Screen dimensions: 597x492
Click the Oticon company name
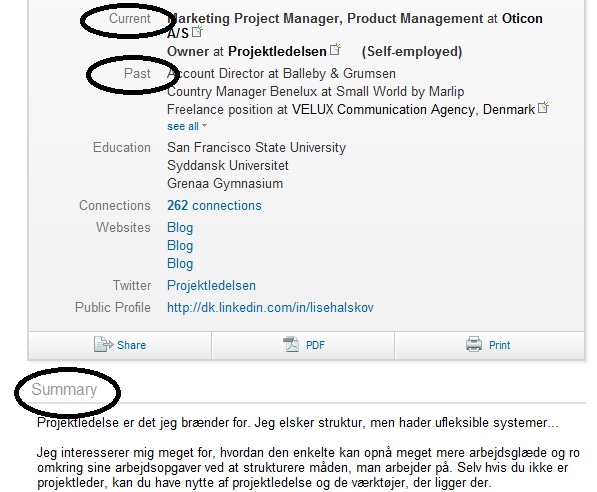click(522, 18)
